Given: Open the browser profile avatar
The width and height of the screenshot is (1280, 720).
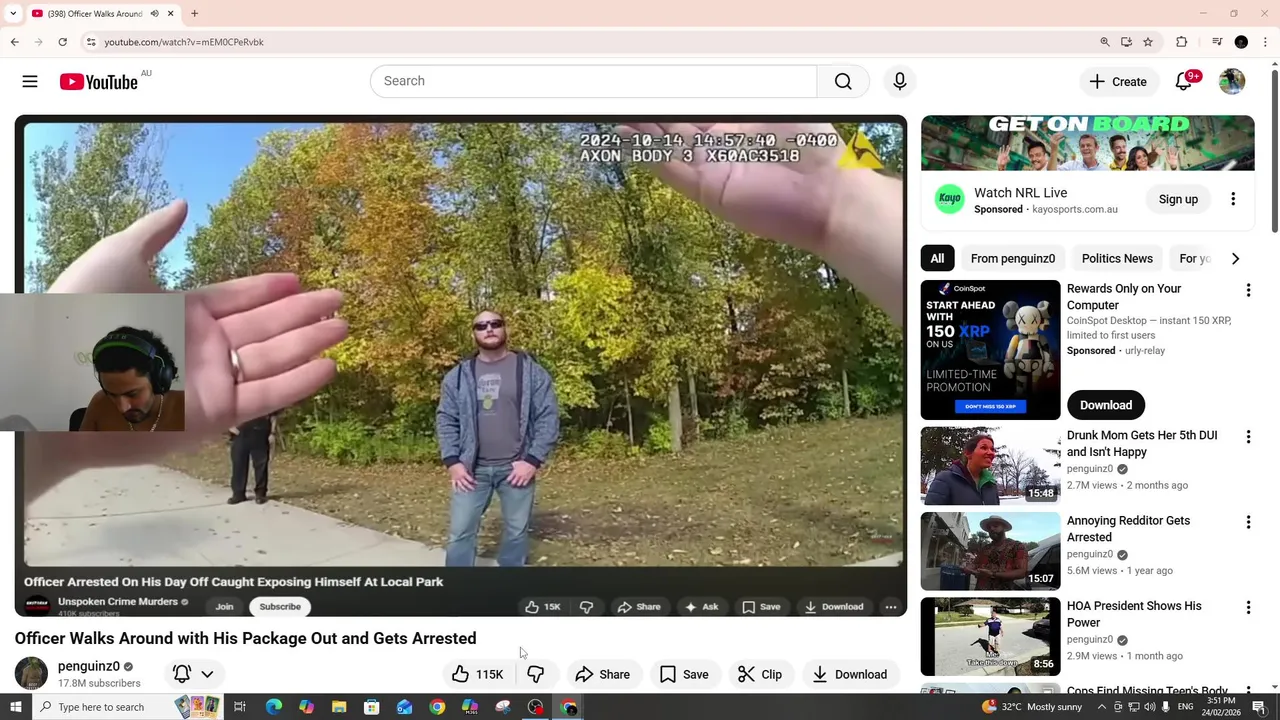Looking at the screenshot, I should (x=1241, y=42).
